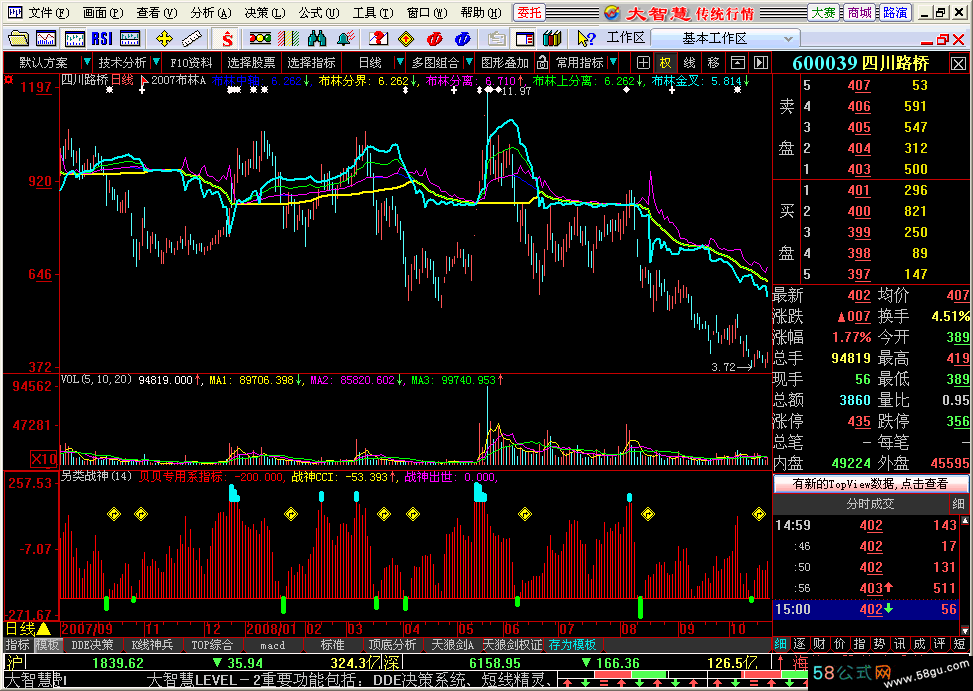Click the 日线 period label with yellow triangle
The width and height of the screenshot is (973, 691).
pos(27,629)
